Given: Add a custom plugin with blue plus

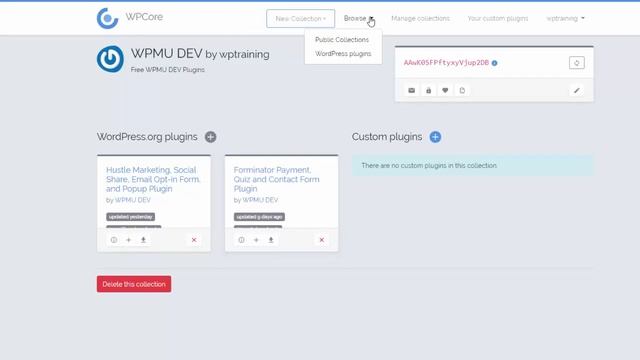Looking at the screenshot, I should [435, 137].
